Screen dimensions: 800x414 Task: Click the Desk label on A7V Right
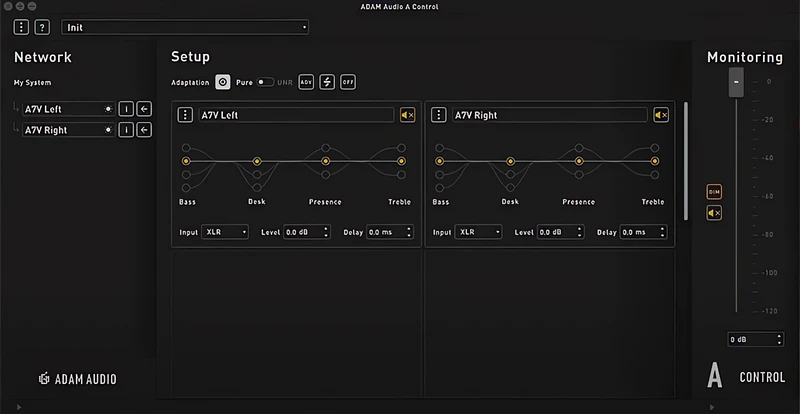click(510, 202)
